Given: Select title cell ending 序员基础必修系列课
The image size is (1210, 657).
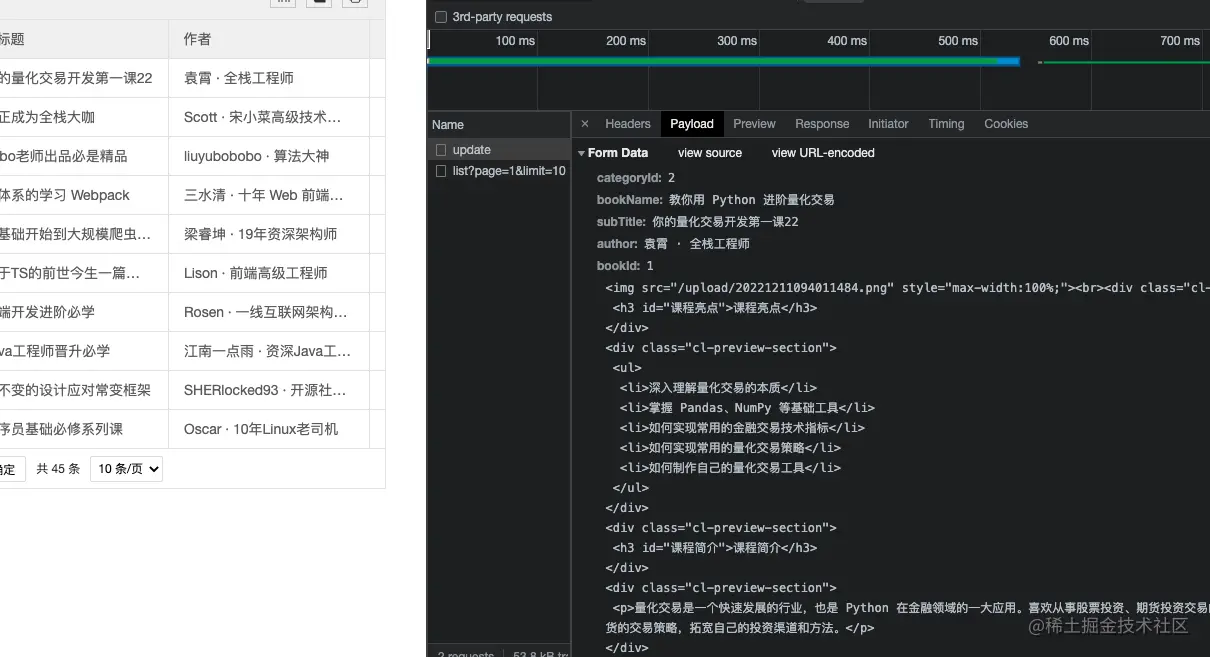Looking at the screenshot, I should pos(84,429).
